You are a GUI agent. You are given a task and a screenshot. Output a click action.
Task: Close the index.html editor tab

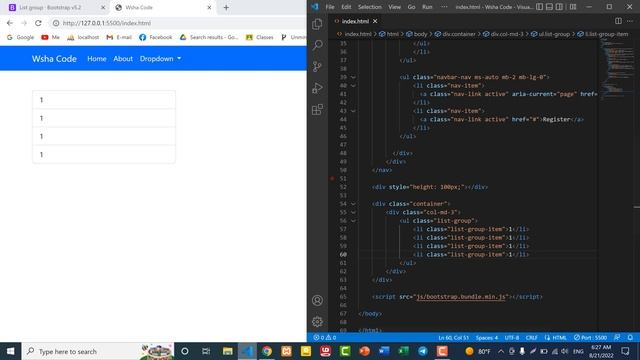click(x=375, y=21)
